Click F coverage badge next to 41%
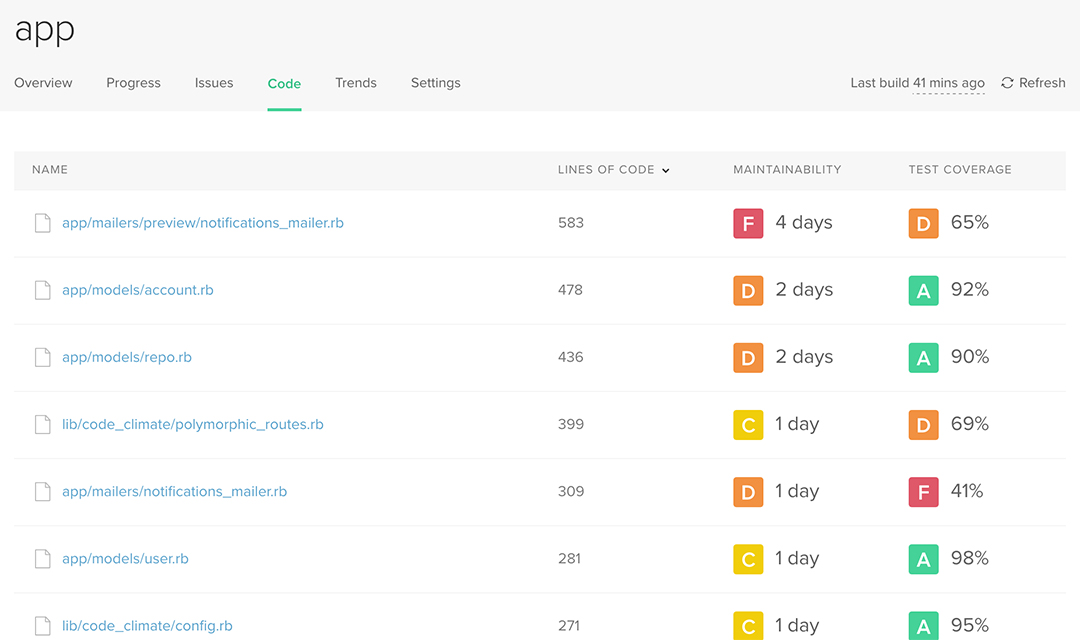Screen dimensions: 1080x640 (x=924, y=492)
